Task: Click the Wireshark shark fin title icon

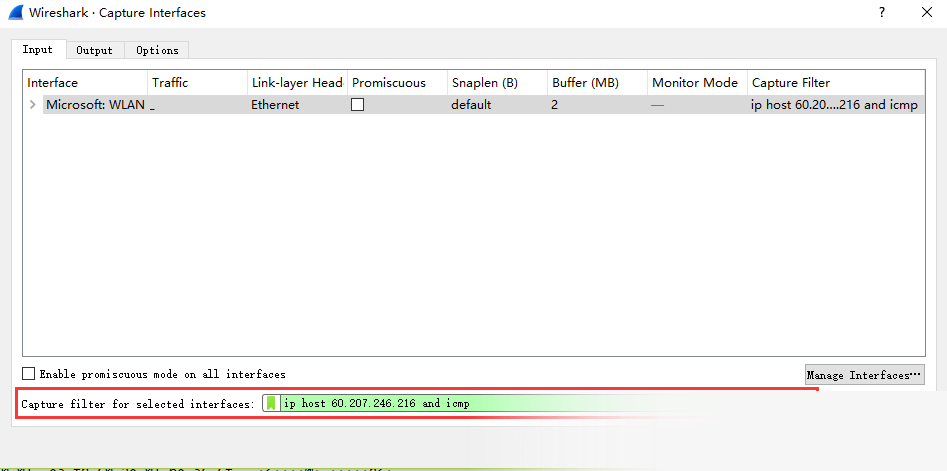Action: [x=16, y=12]
